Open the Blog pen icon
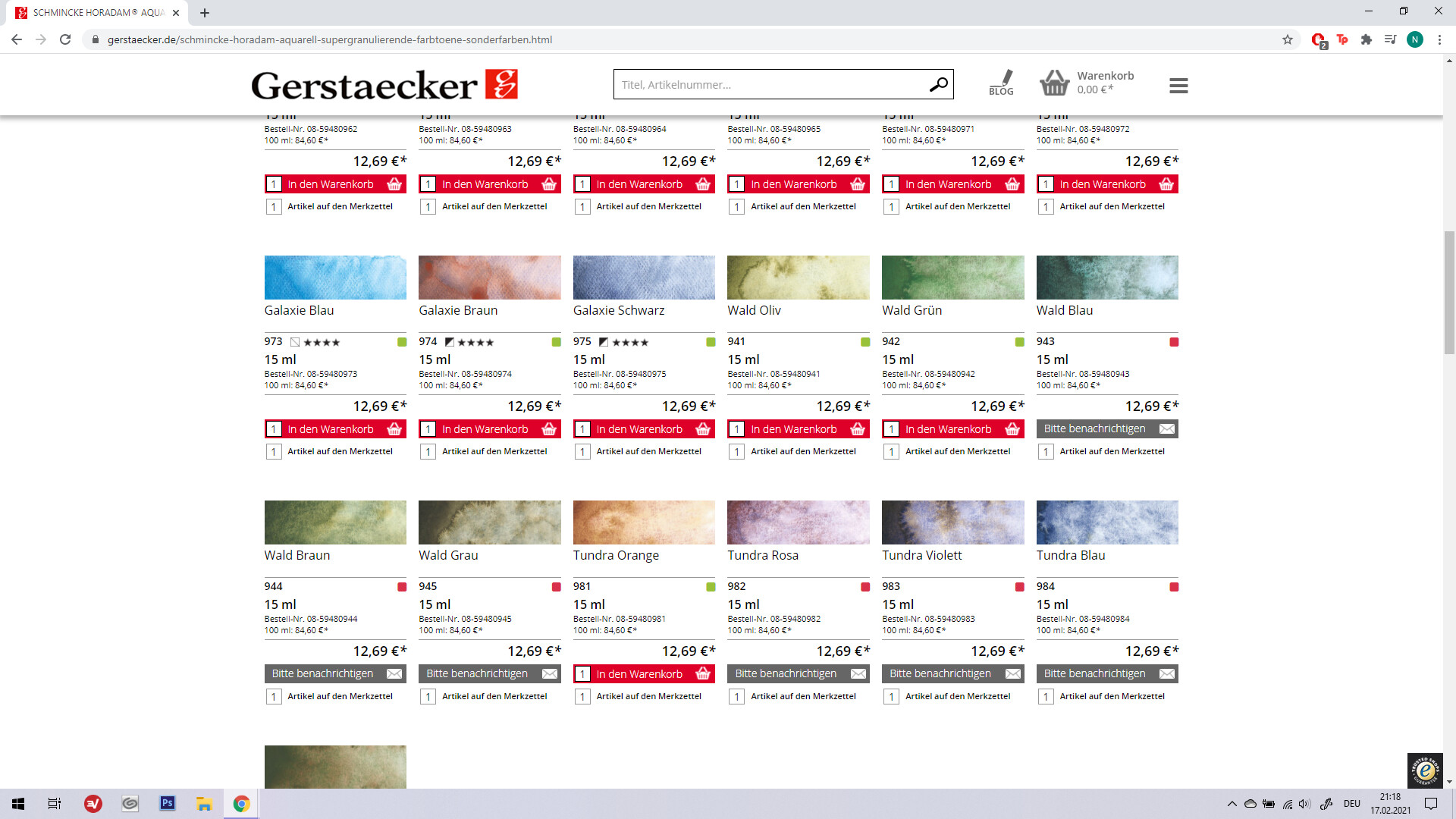Image resolution: width=1456 pixels, height=819 pixels. (x=1001, y=82)
